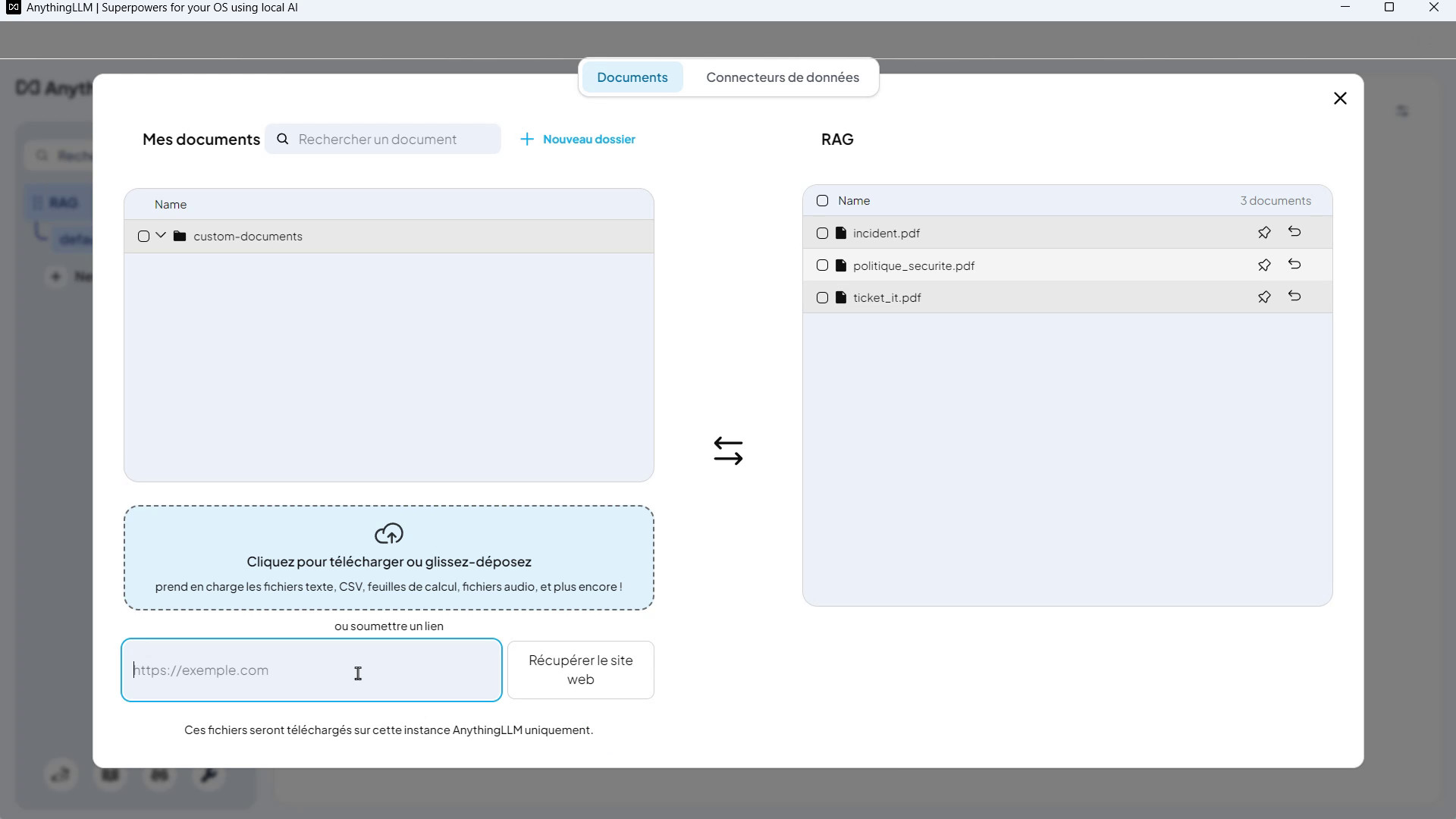Click the return arrow icon for politique_securite.pdf
Viewport: 1456px width, 819px height.
(1294, 265)
